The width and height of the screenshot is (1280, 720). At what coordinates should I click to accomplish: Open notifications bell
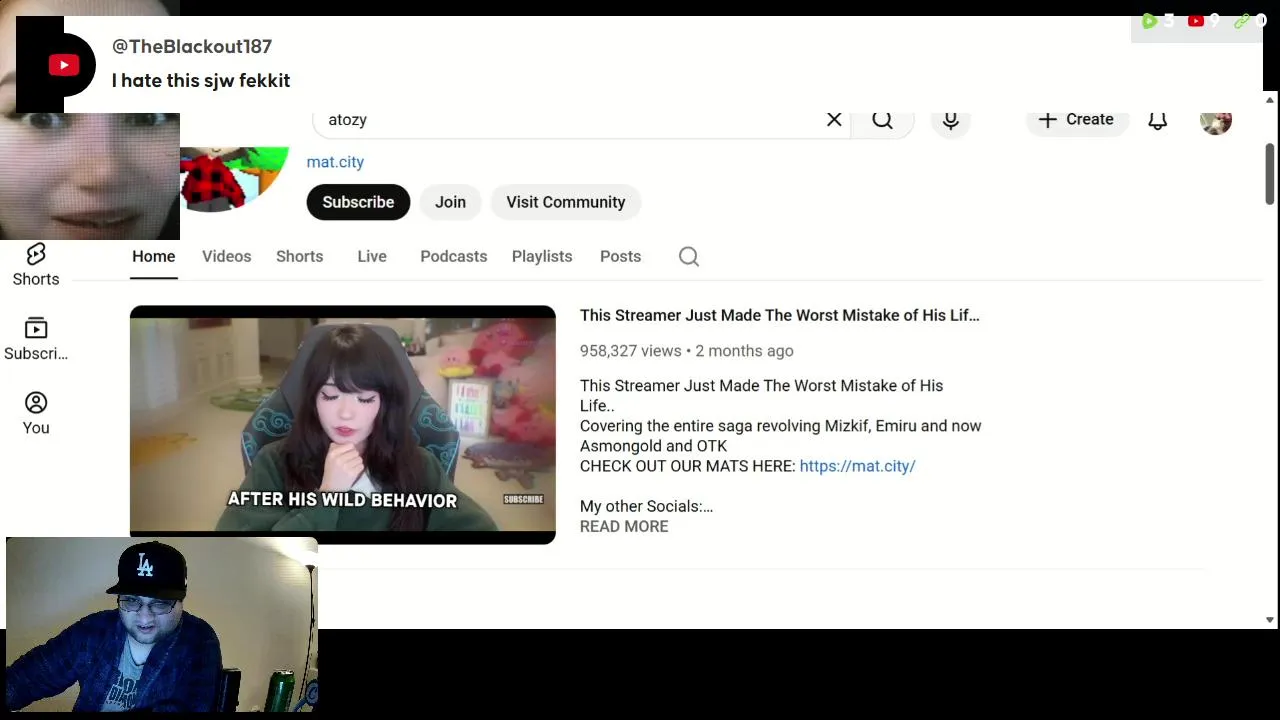[1158, 121]
